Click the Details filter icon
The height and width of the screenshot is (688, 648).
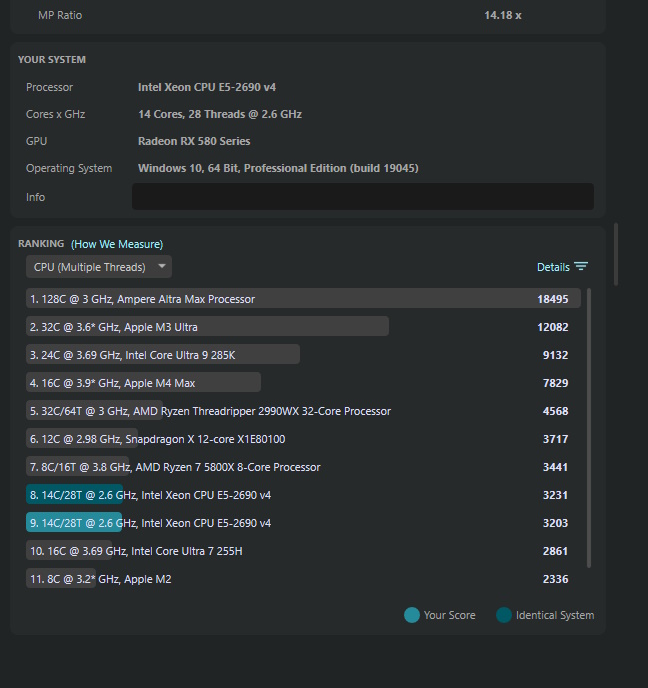click(x=581, y=266)
